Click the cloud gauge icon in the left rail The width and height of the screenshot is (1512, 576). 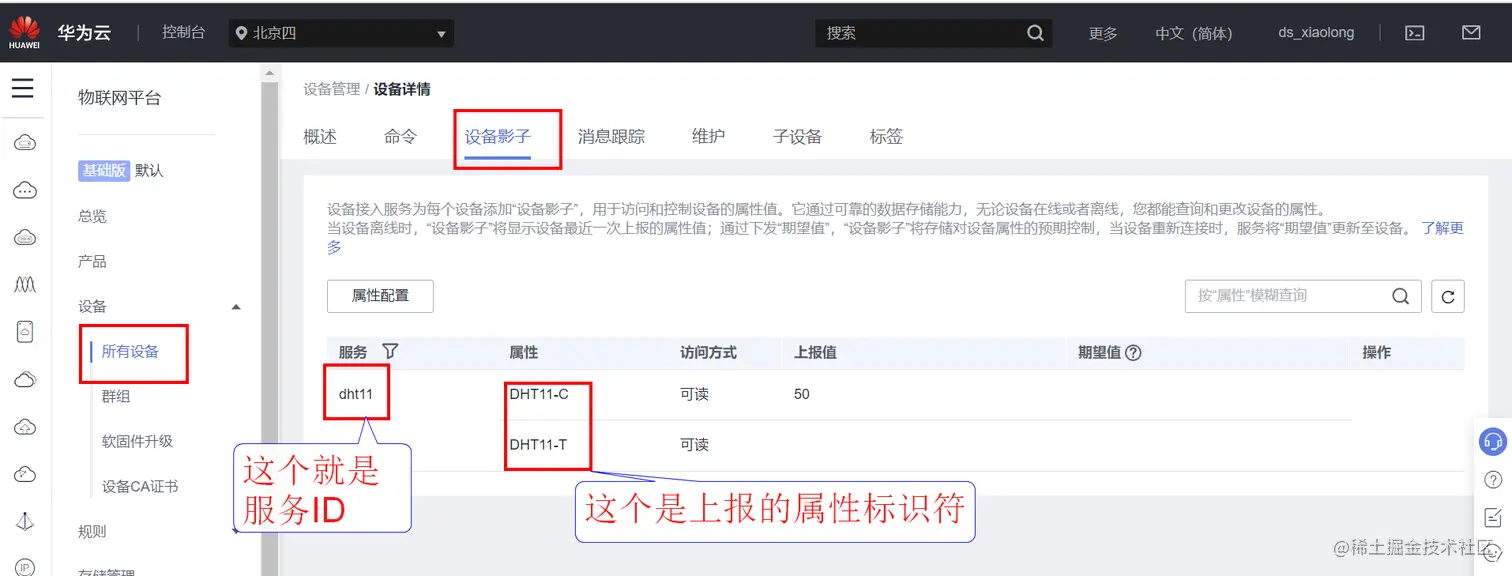click(25, 474)
